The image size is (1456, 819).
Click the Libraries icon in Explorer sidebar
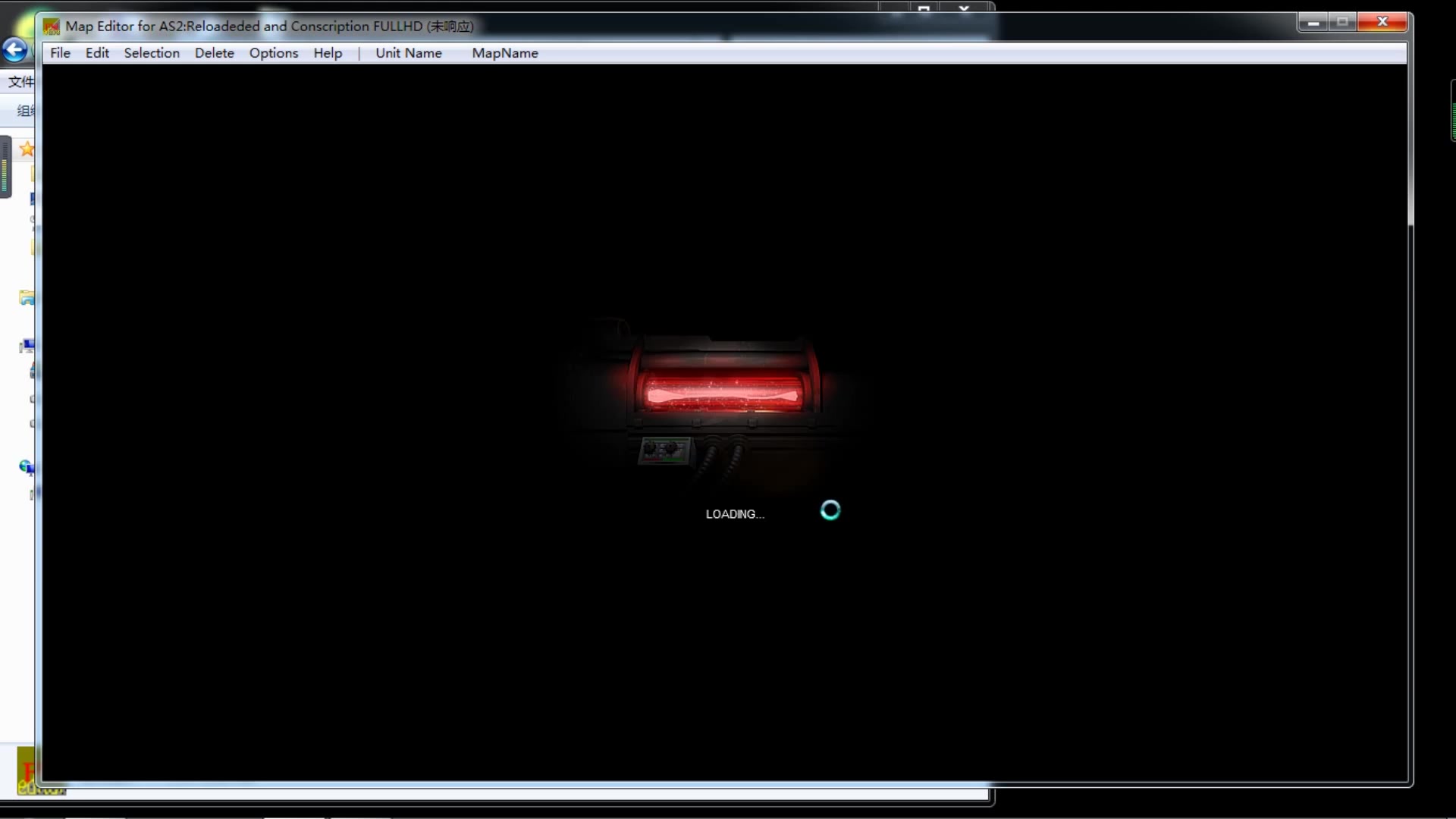point(27,298)
